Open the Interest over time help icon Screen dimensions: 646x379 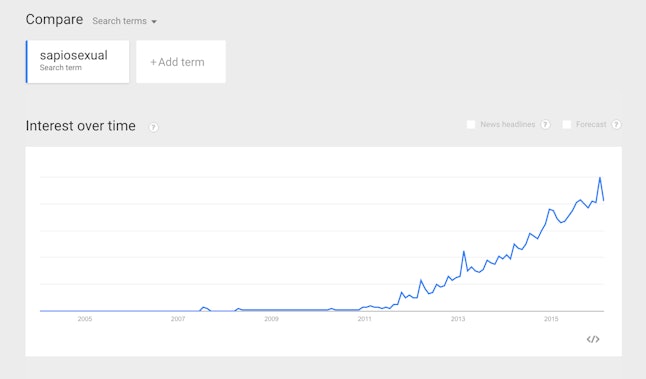153,127
